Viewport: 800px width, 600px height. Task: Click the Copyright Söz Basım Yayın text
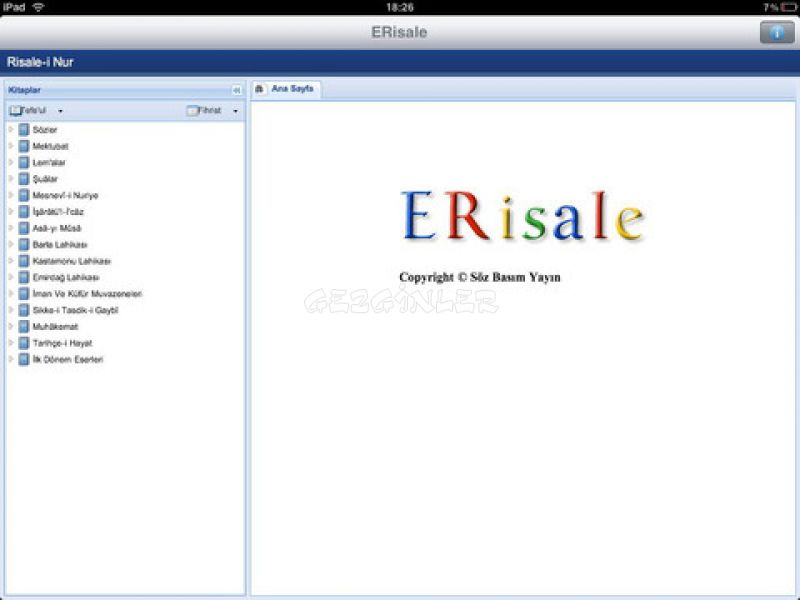pos(480,277)
